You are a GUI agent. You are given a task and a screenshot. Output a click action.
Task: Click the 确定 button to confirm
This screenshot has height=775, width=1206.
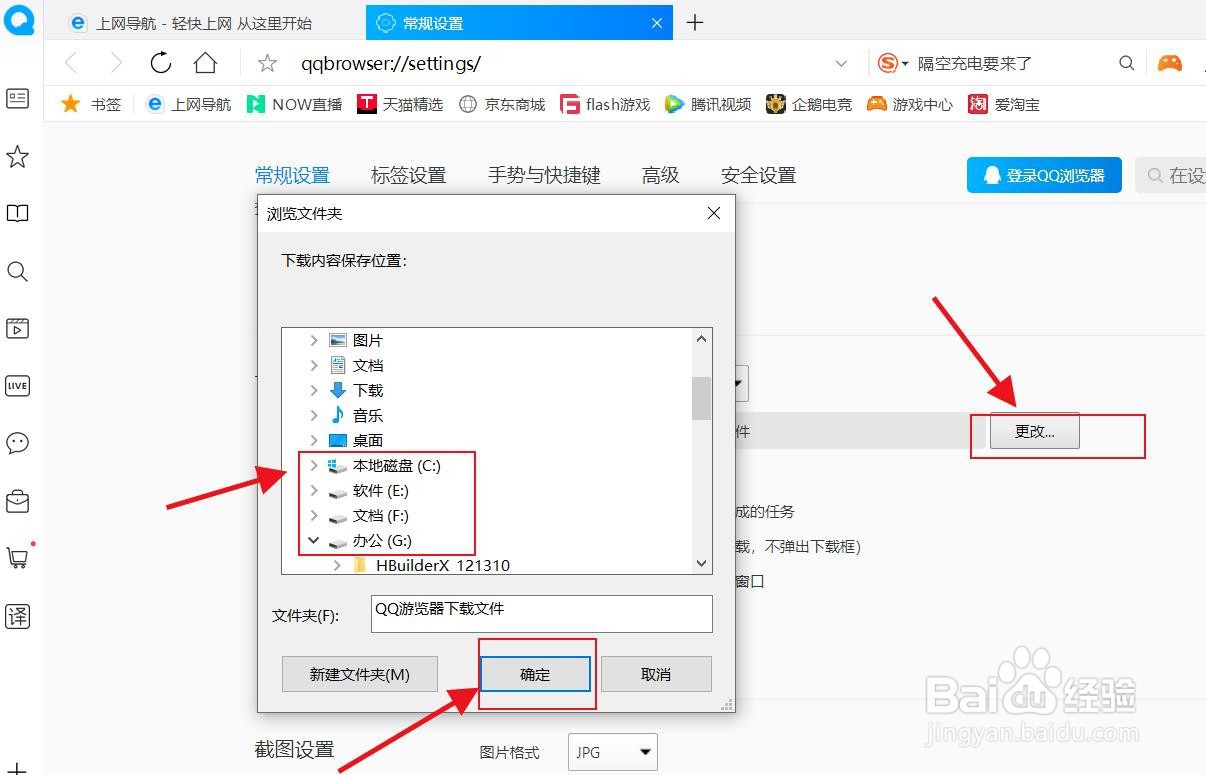(x=536, y=674)
